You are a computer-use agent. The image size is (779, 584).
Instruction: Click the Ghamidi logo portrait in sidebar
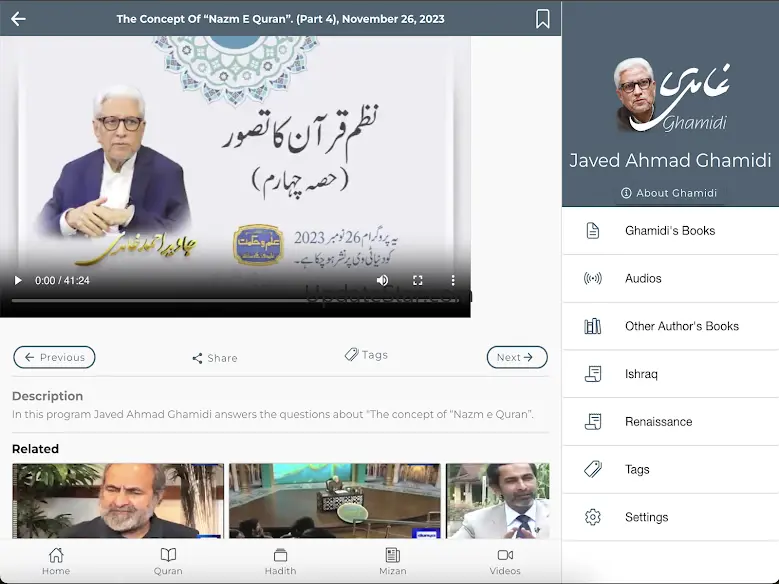671,96
